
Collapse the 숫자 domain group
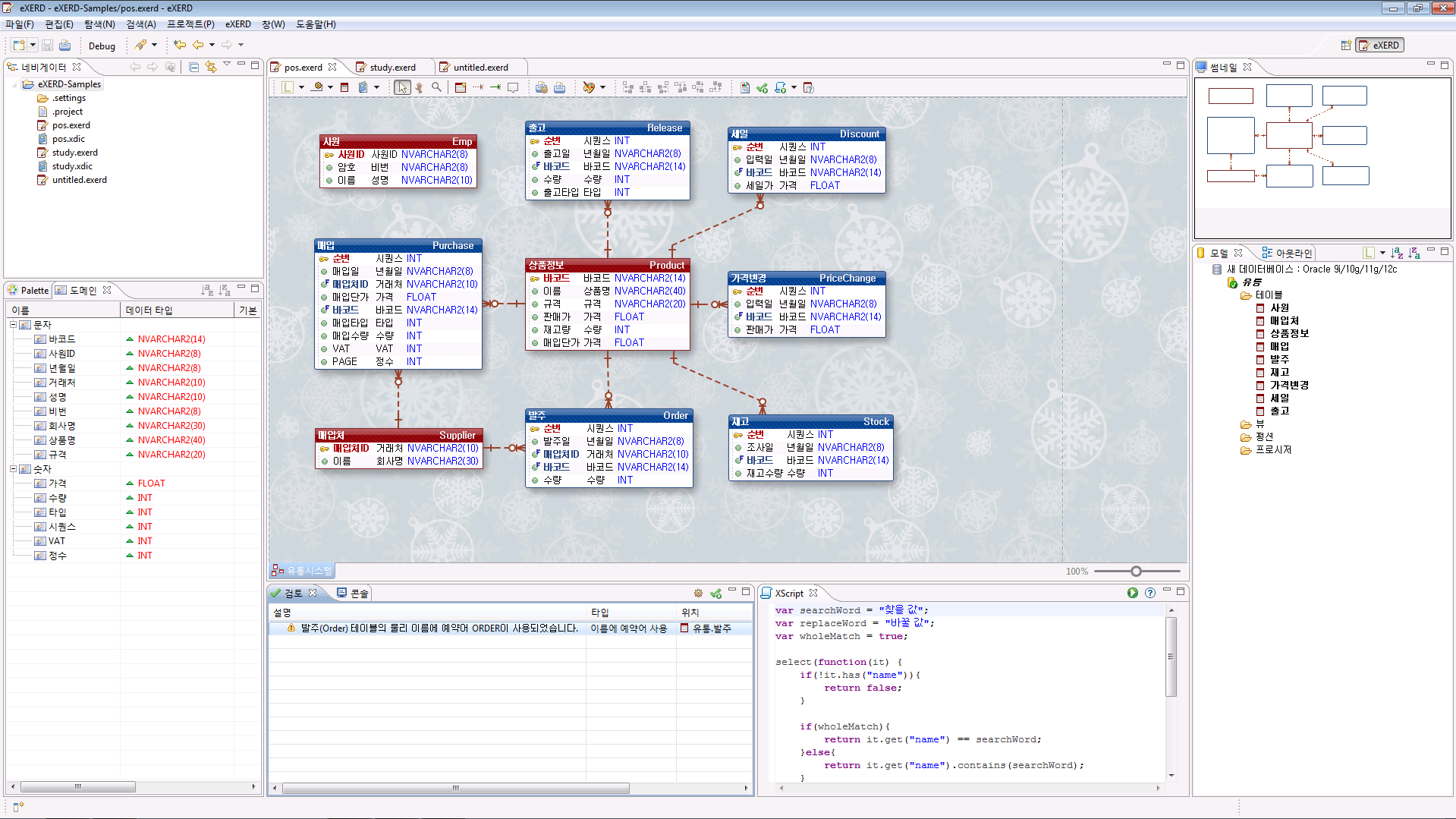click(x=13, y=469)
